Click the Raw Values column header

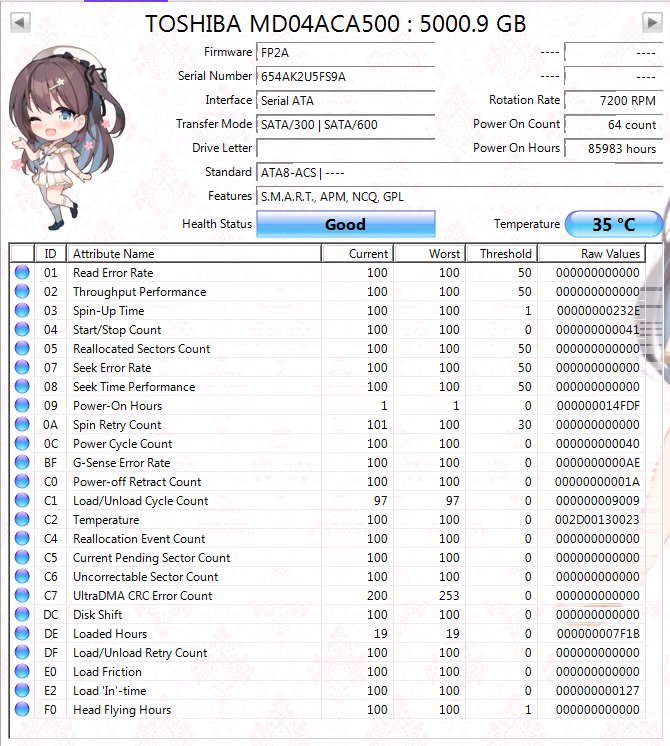(x=591, y=254)
